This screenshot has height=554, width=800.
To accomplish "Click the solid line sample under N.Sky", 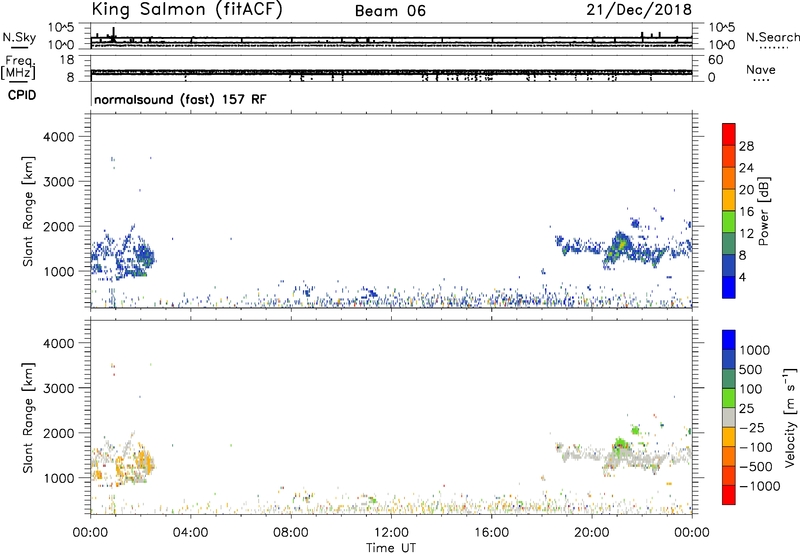I will [19, 48].
